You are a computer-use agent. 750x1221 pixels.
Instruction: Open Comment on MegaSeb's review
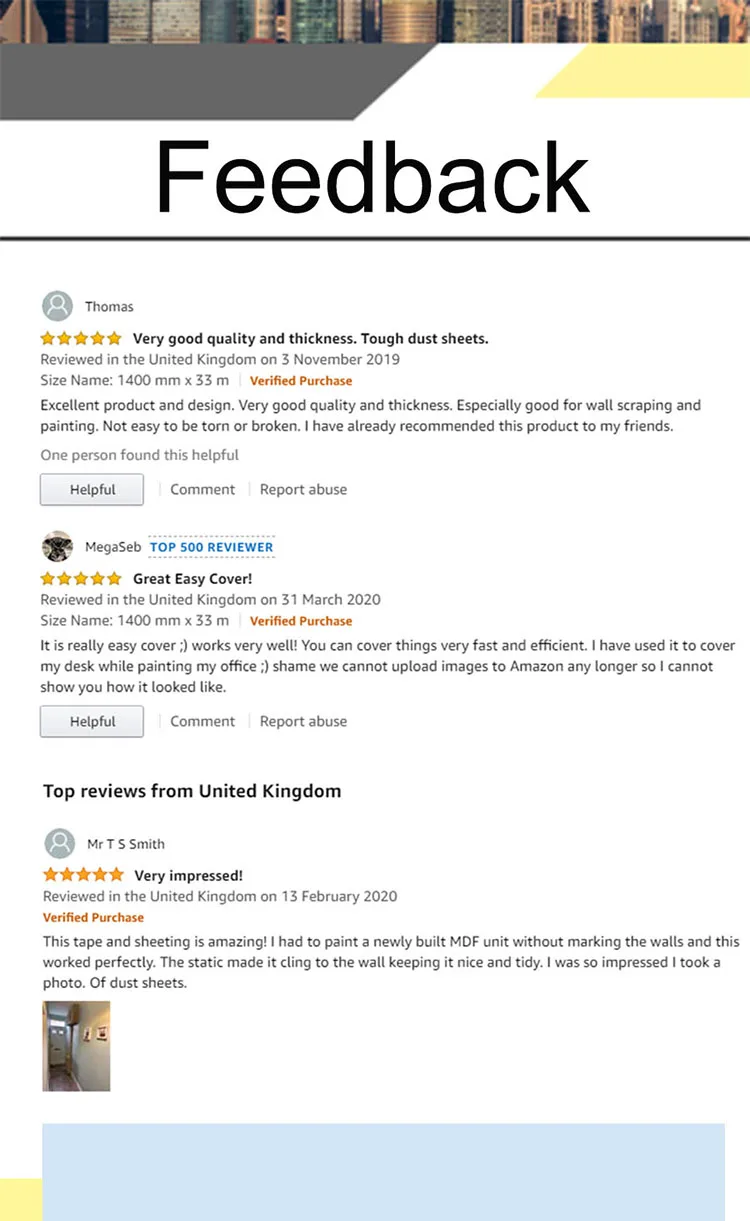(202, 722)
